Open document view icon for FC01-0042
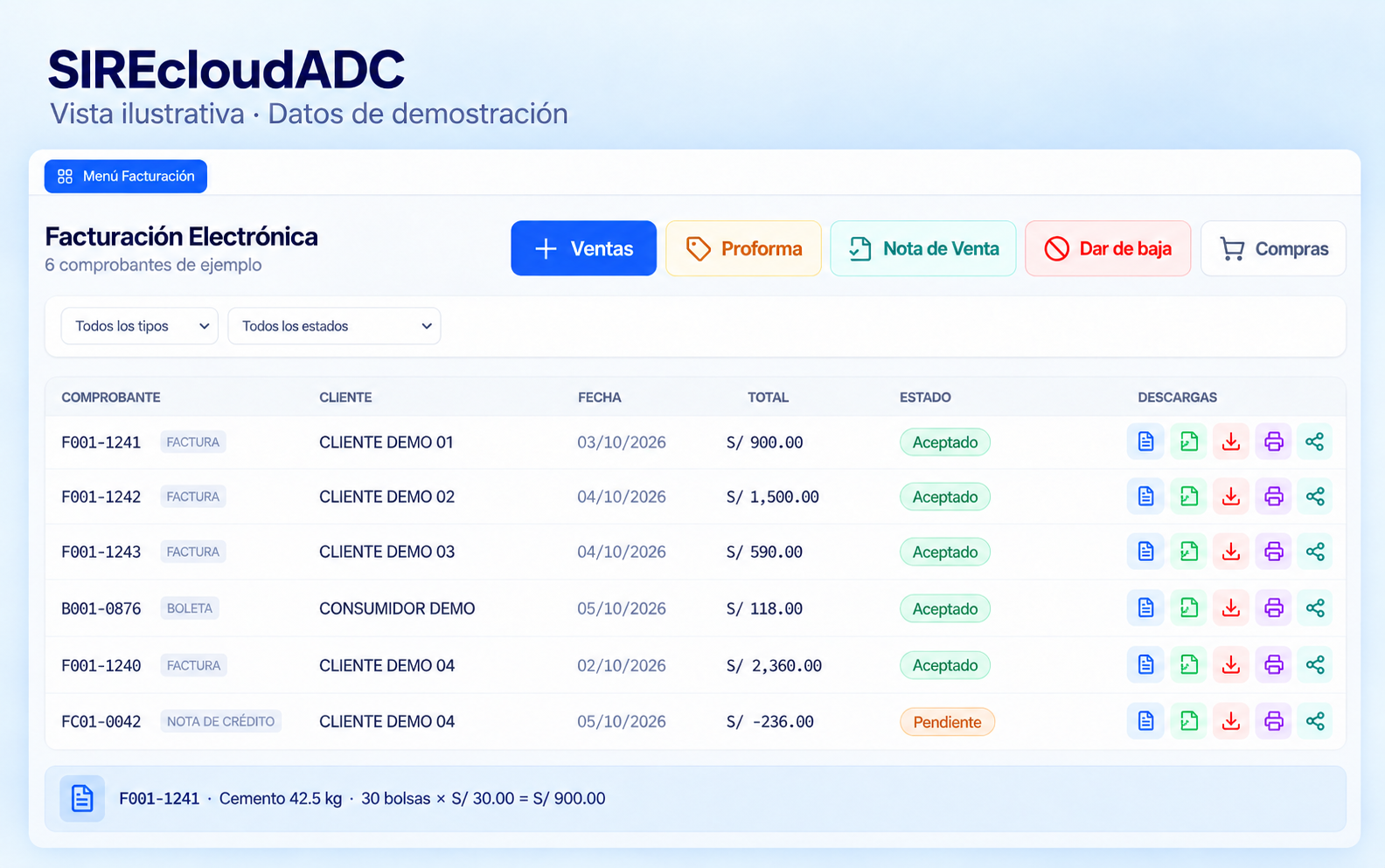The width and height of the screenshot is (1385, 868). (x=1145, y=721)
